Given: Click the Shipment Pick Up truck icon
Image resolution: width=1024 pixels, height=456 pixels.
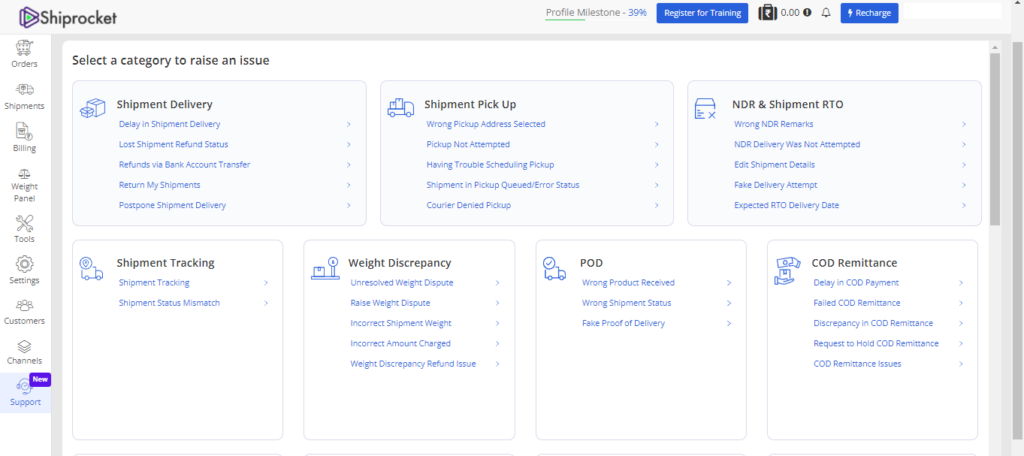Looking at the screenshot, I should (400, 108).
